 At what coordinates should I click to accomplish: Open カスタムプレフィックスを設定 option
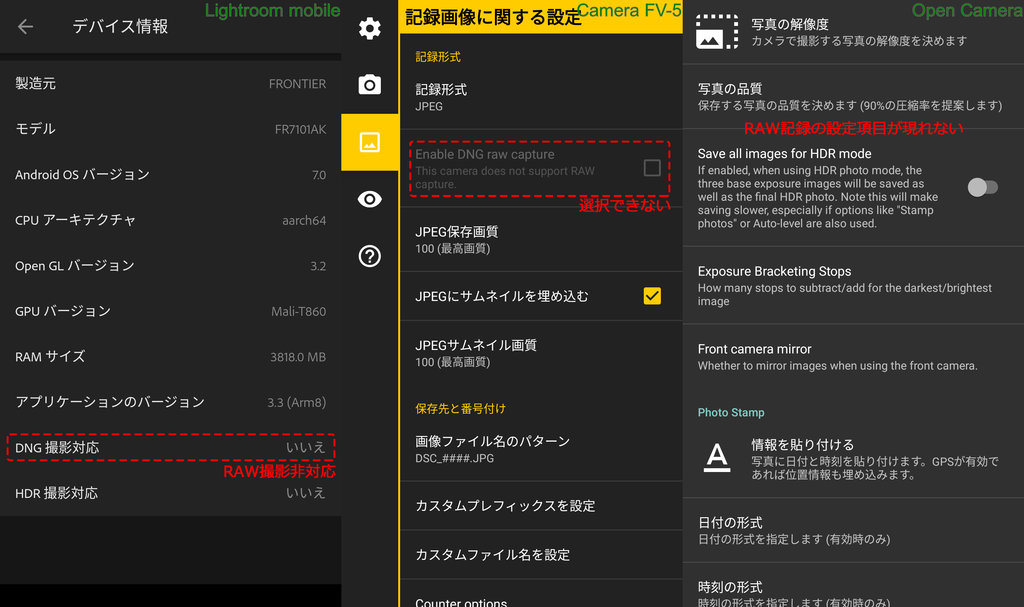coord(541,506)
